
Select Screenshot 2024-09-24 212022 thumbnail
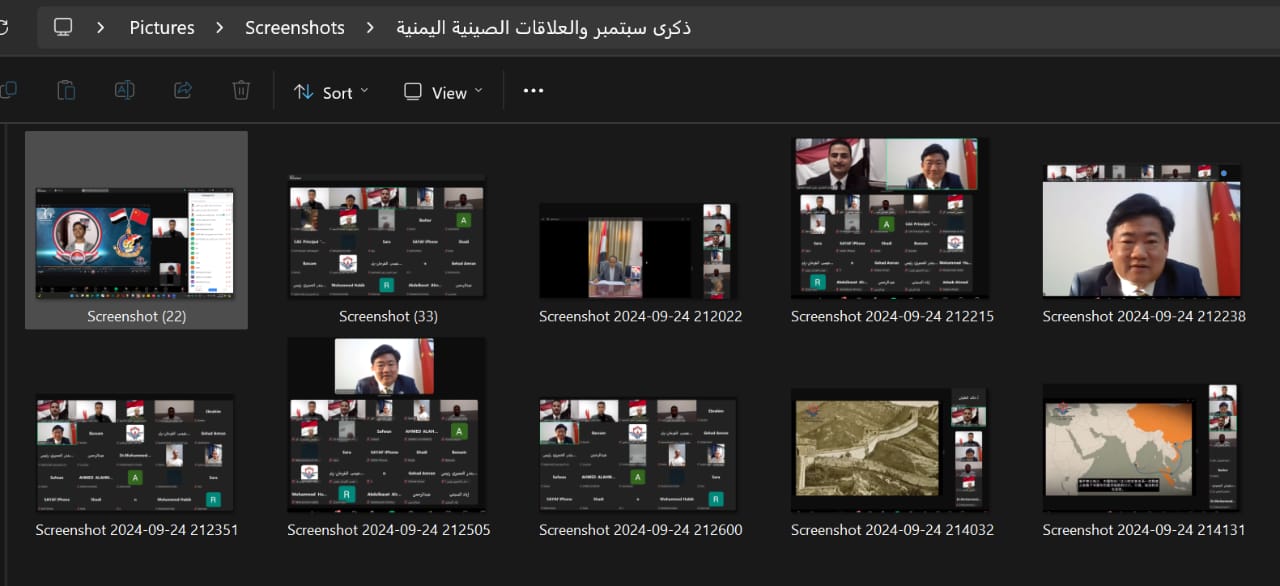click(637, 251)
